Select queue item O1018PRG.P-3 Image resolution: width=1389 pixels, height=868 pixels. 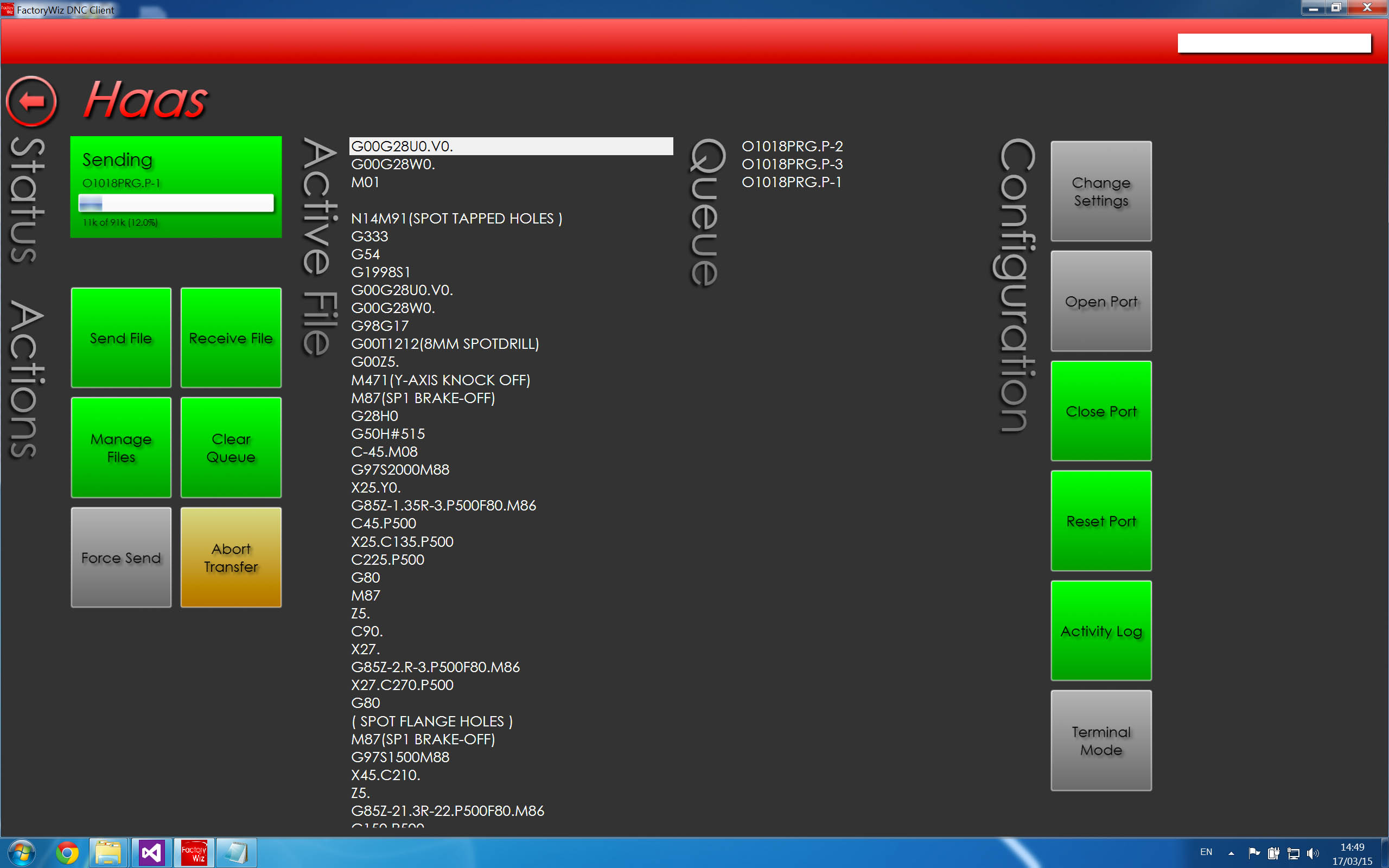792,164
